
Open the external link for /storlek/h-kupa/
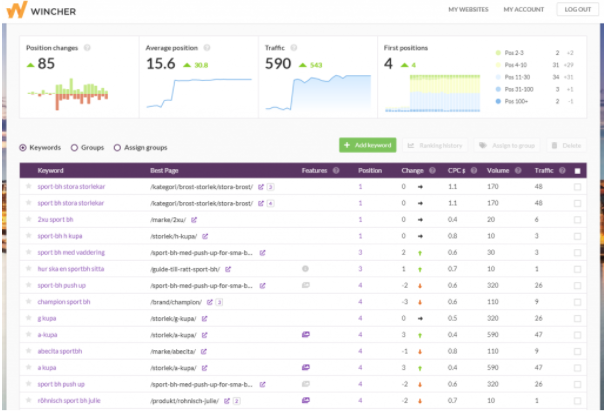[x=205, y=236]
